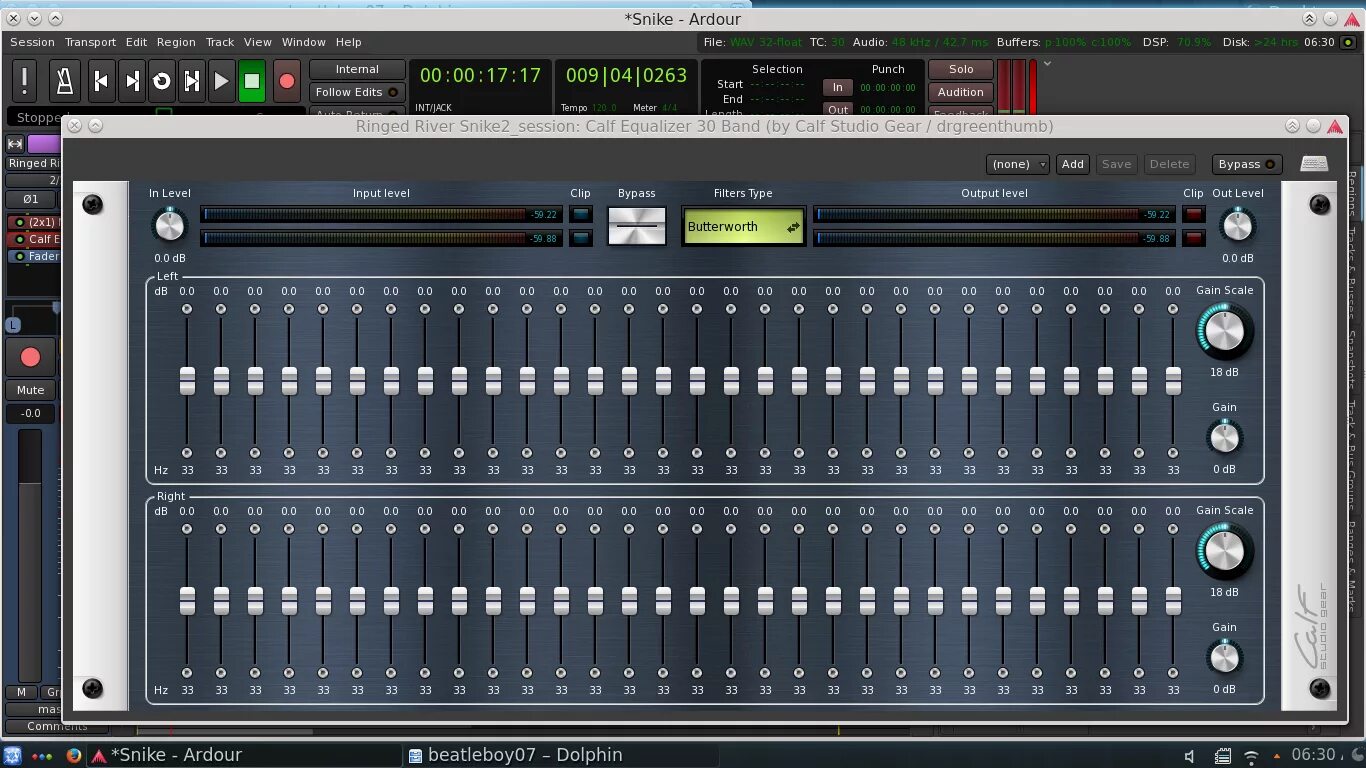Viewport: 1366px width, 768px height.
Task: Enable loop playback in transport bar
Action: coord(161,81)
